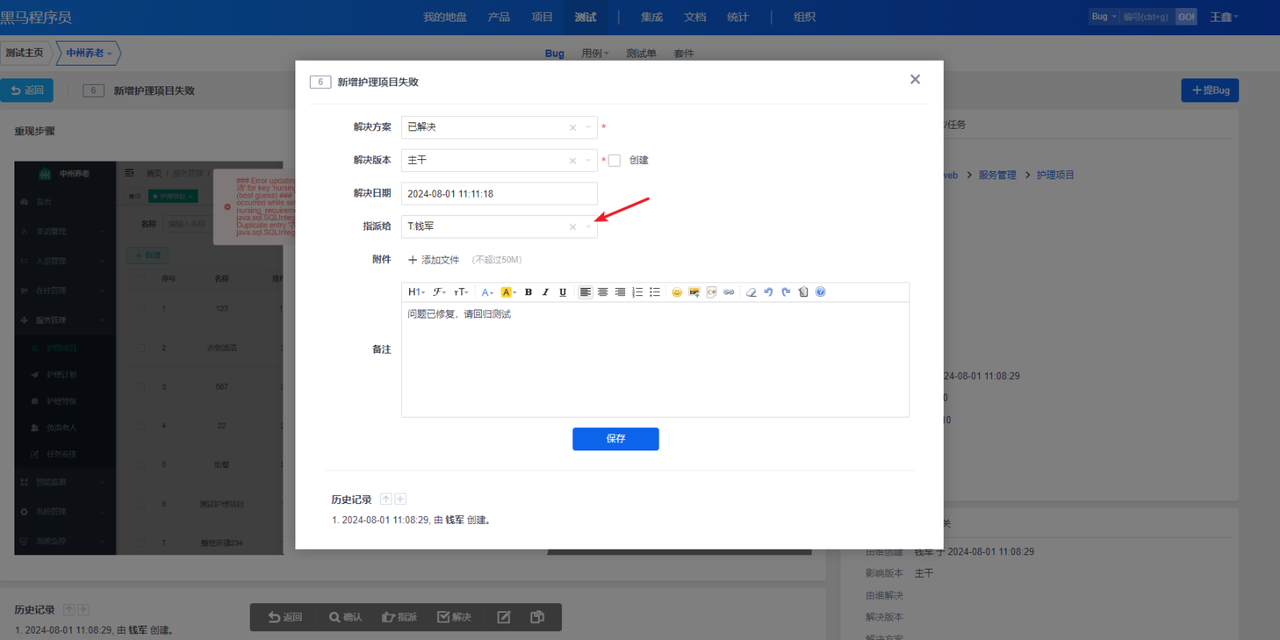The image size is (1280, 640).
Task: Click the 解决日期 date field
Action: coord(499,194)
